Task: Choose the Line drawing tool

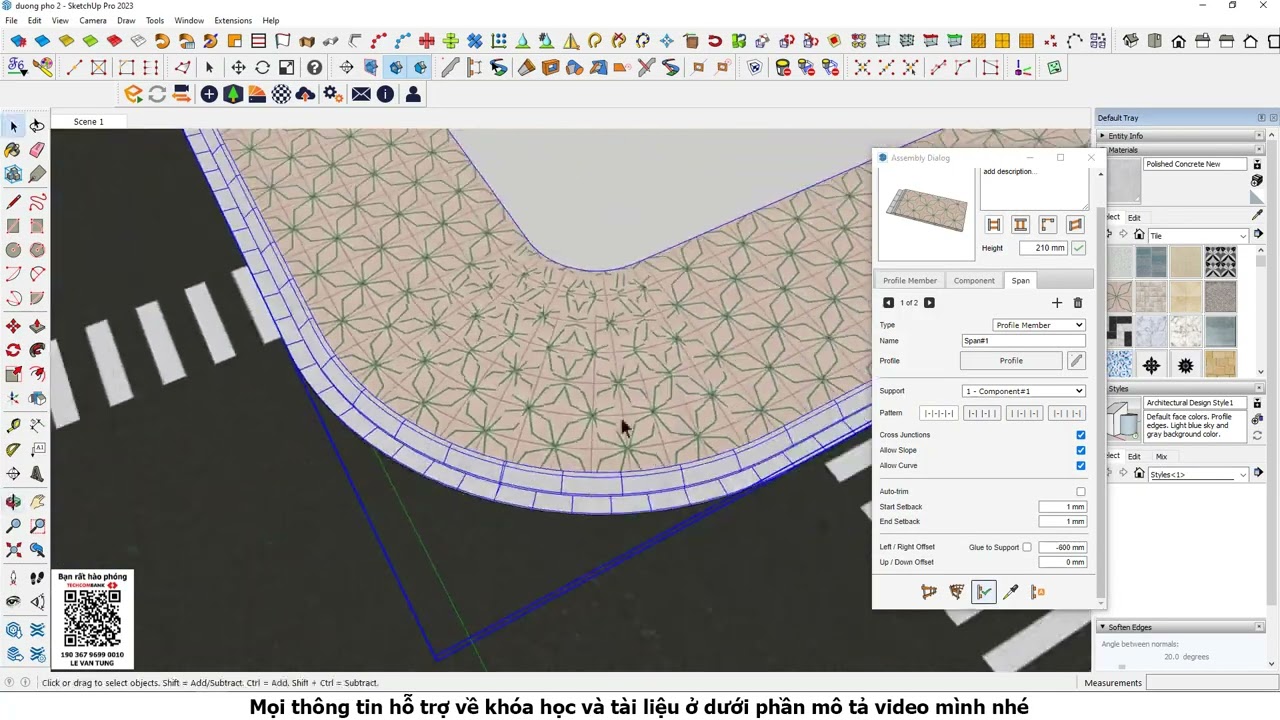Action: click(13, 200)
